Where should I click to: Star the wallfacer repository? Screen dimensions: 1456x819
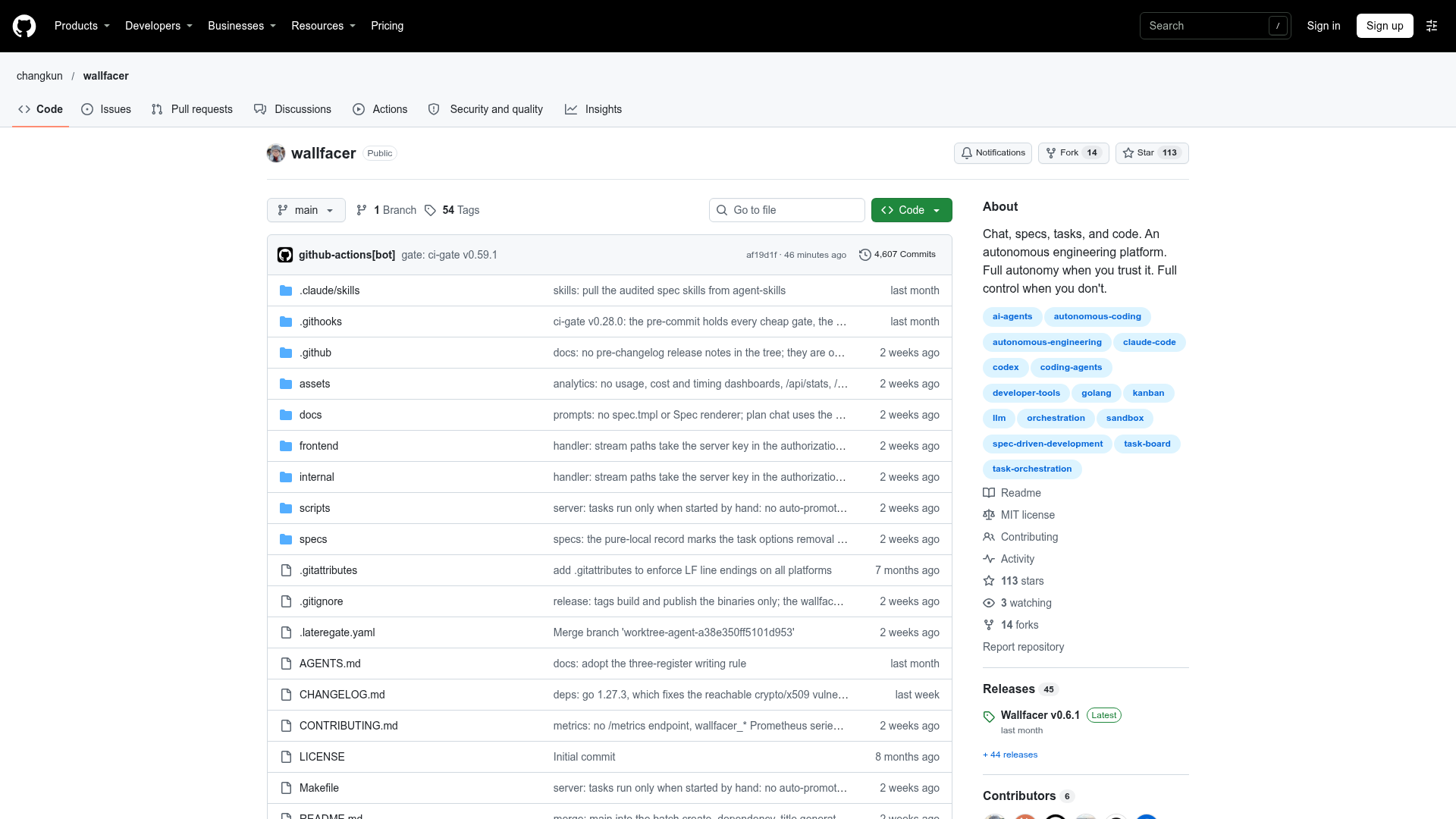pos(1152,153)
